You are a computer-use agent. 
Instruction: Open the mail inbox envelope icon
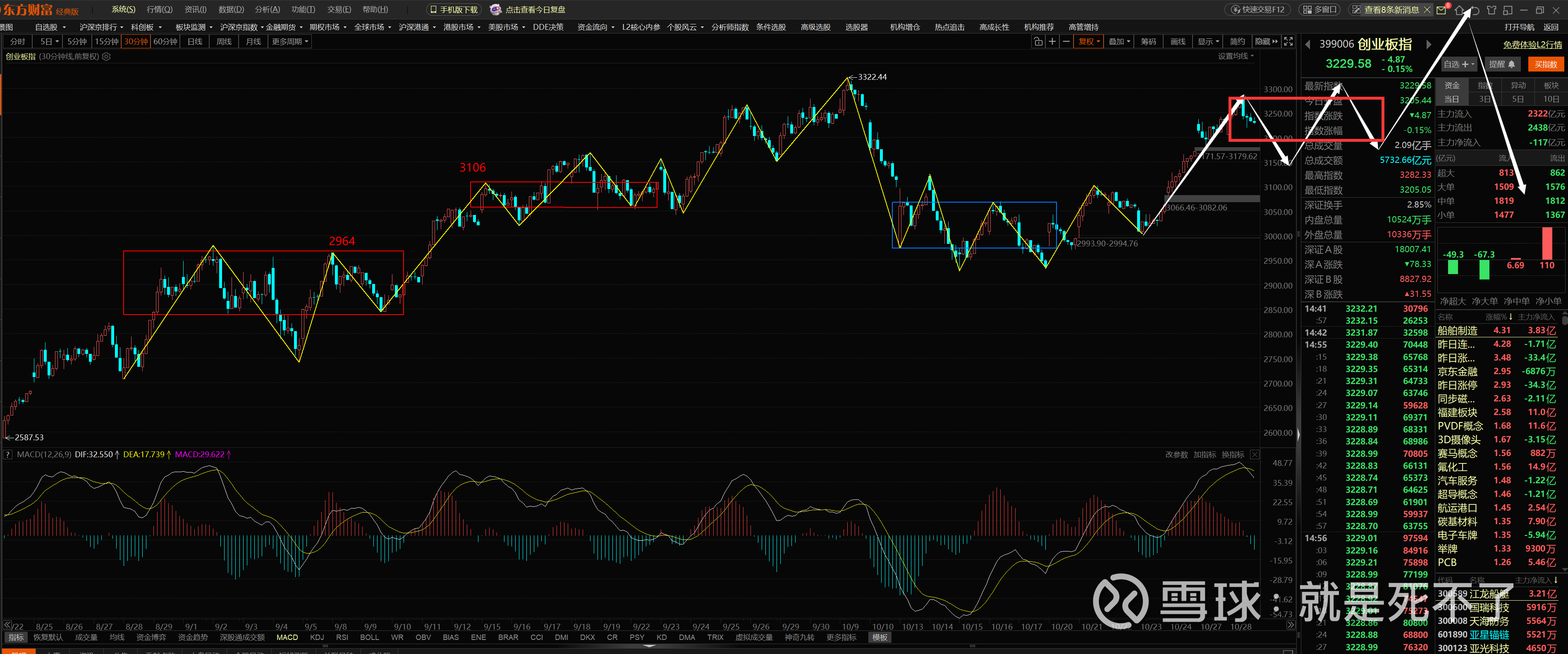tap(1441, 10)
